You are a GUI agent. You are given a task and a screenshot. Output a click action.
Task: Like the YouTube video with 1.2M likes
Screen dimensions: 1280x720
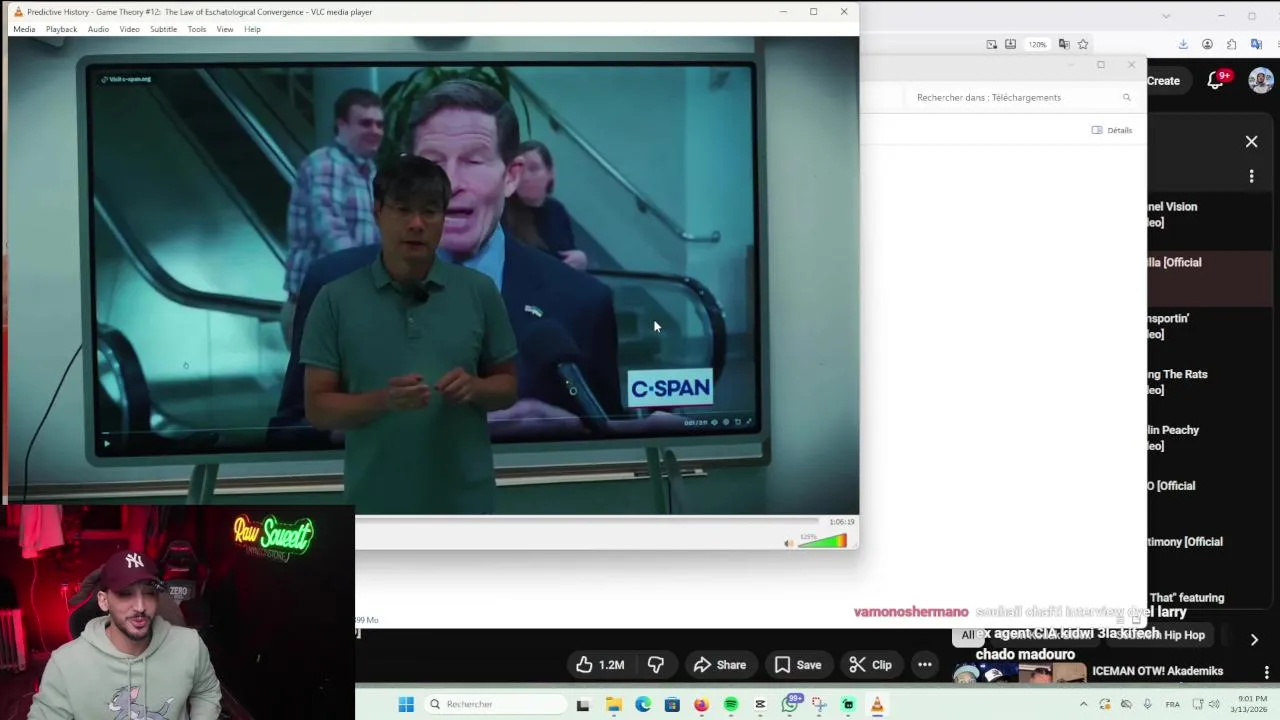[x=600, y=665]
